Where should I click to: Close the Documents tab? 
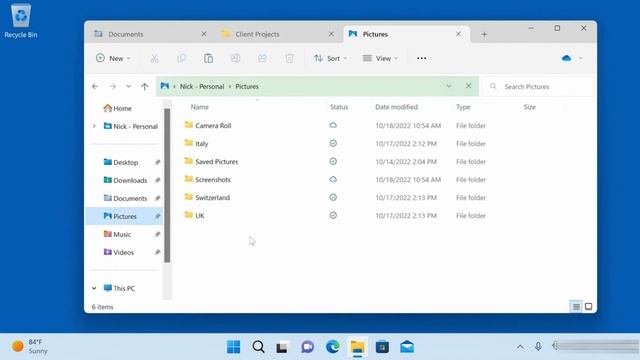(204, 34)
